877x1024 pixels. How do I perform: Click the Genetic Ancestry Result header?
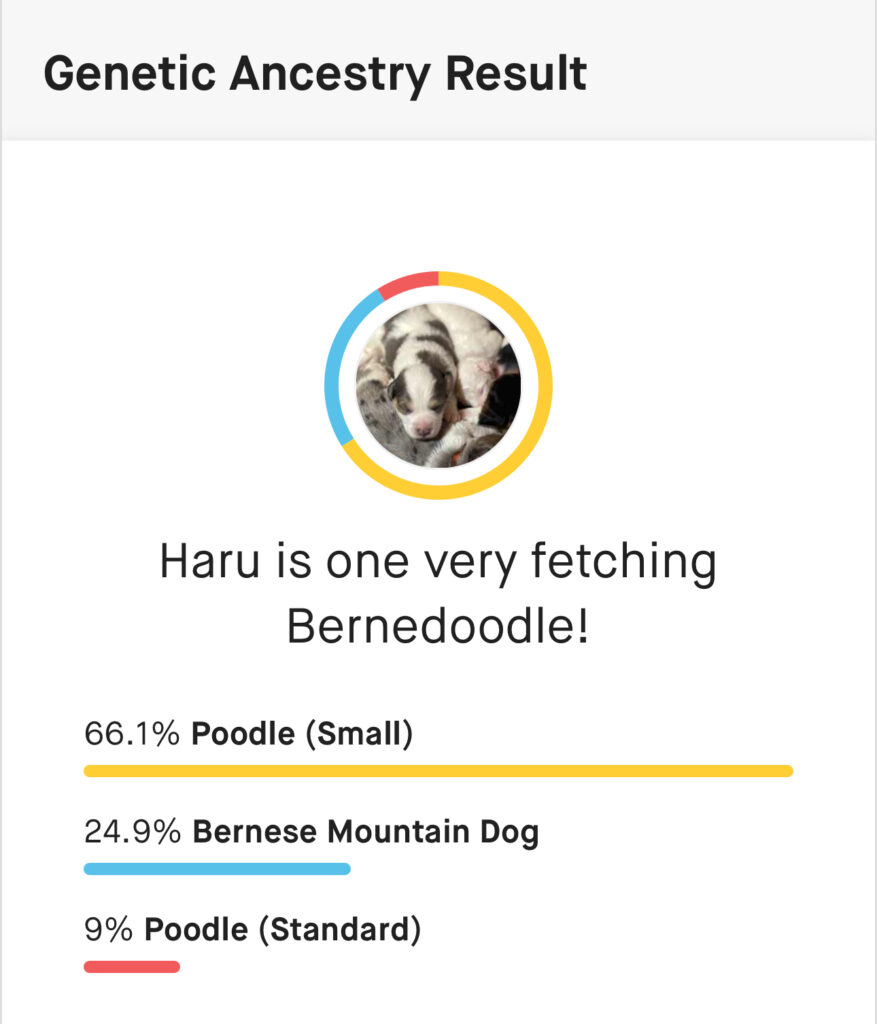click(x=315, y=74)
